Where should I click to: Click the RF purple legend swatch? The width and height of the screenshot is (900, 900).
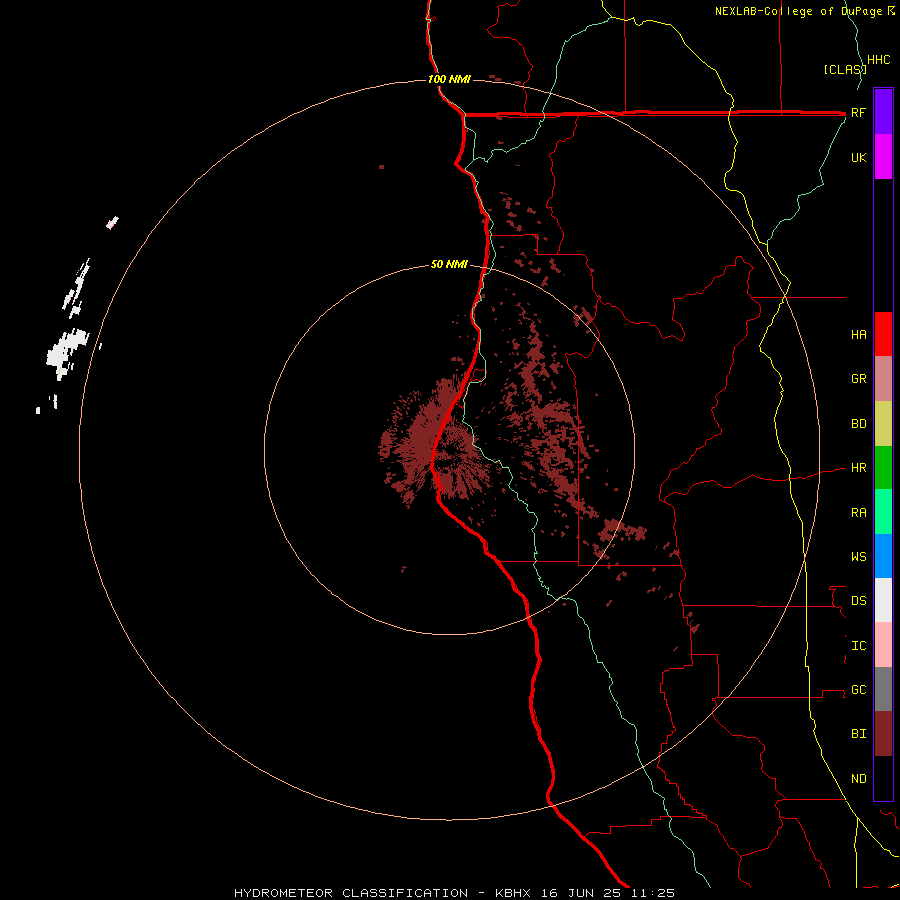(883, 112)
